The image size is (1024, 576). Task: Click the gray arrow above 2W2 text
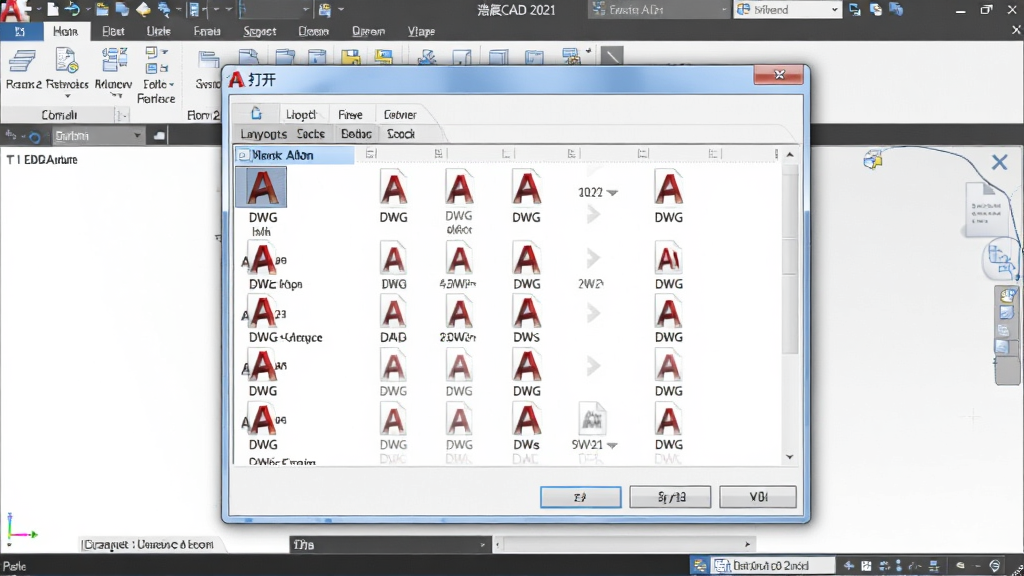coord(593,258)
